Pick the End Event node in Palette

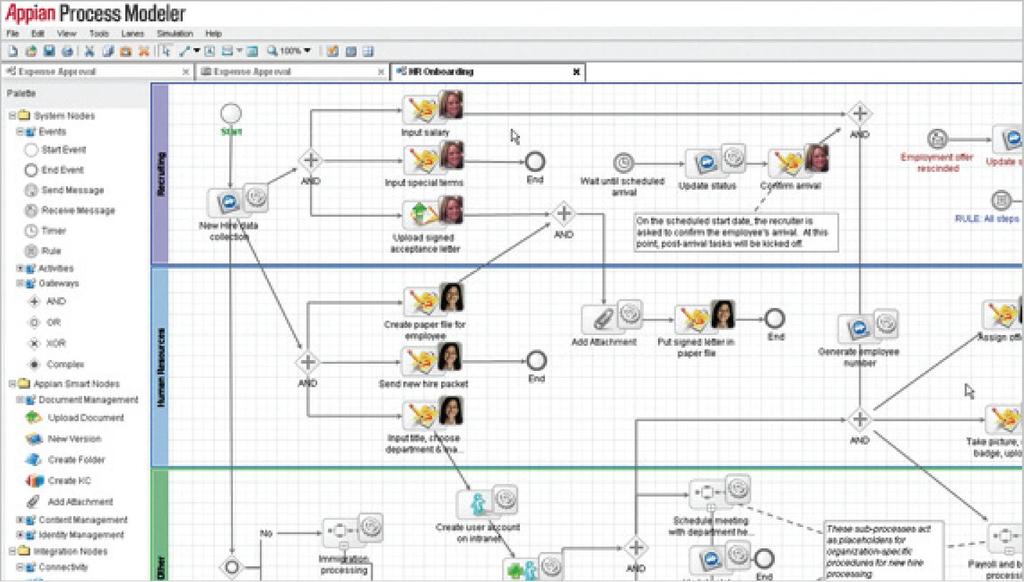click(x=54, y=170)
